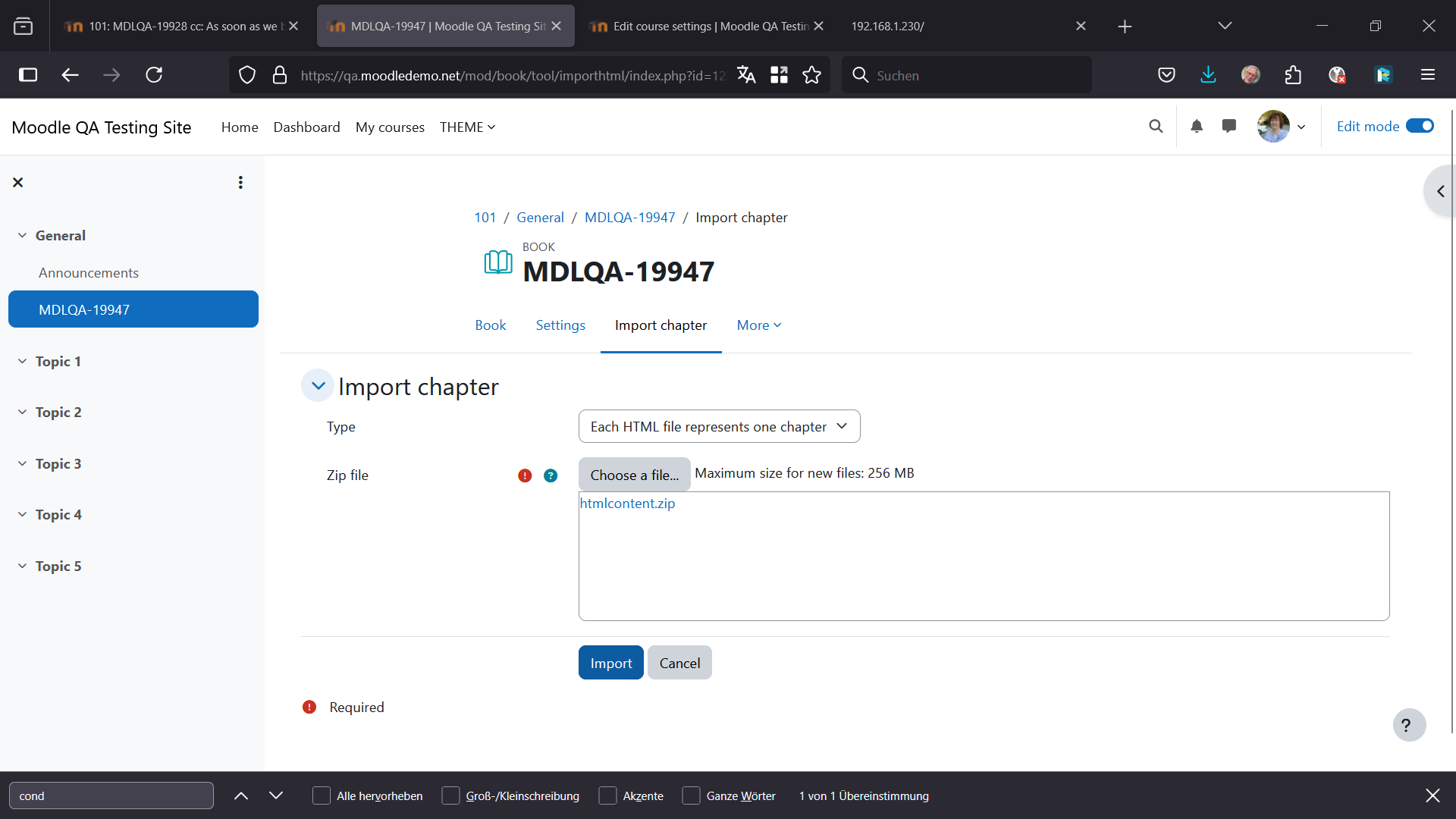Open the course index three-dot menu
This screenshot has height=819, width=1456.
[240, 183]
